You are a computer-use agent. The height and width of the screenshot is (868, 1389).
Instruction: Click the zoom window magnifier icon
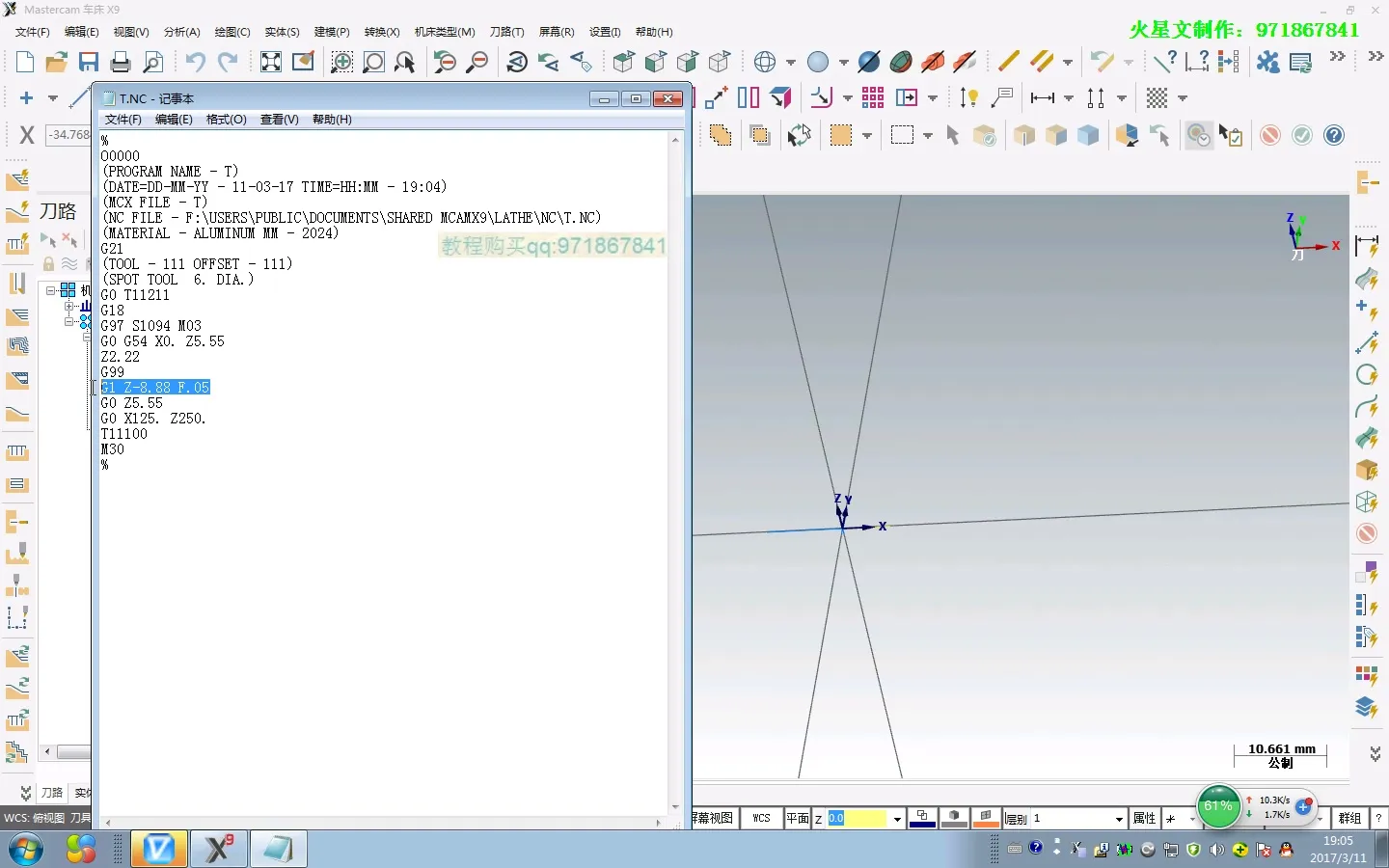(341, 63)
